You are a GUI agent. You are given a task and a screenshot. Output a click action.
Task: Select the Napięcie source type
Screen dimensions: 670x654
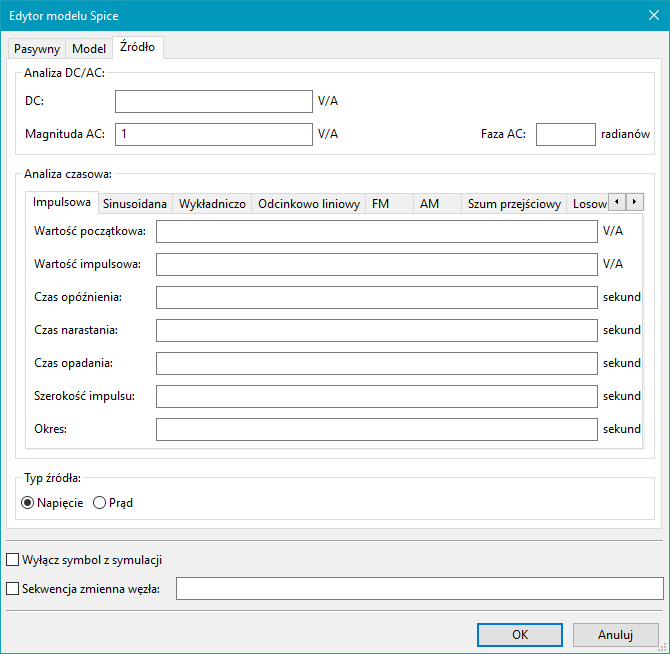[x=28, y=503]
